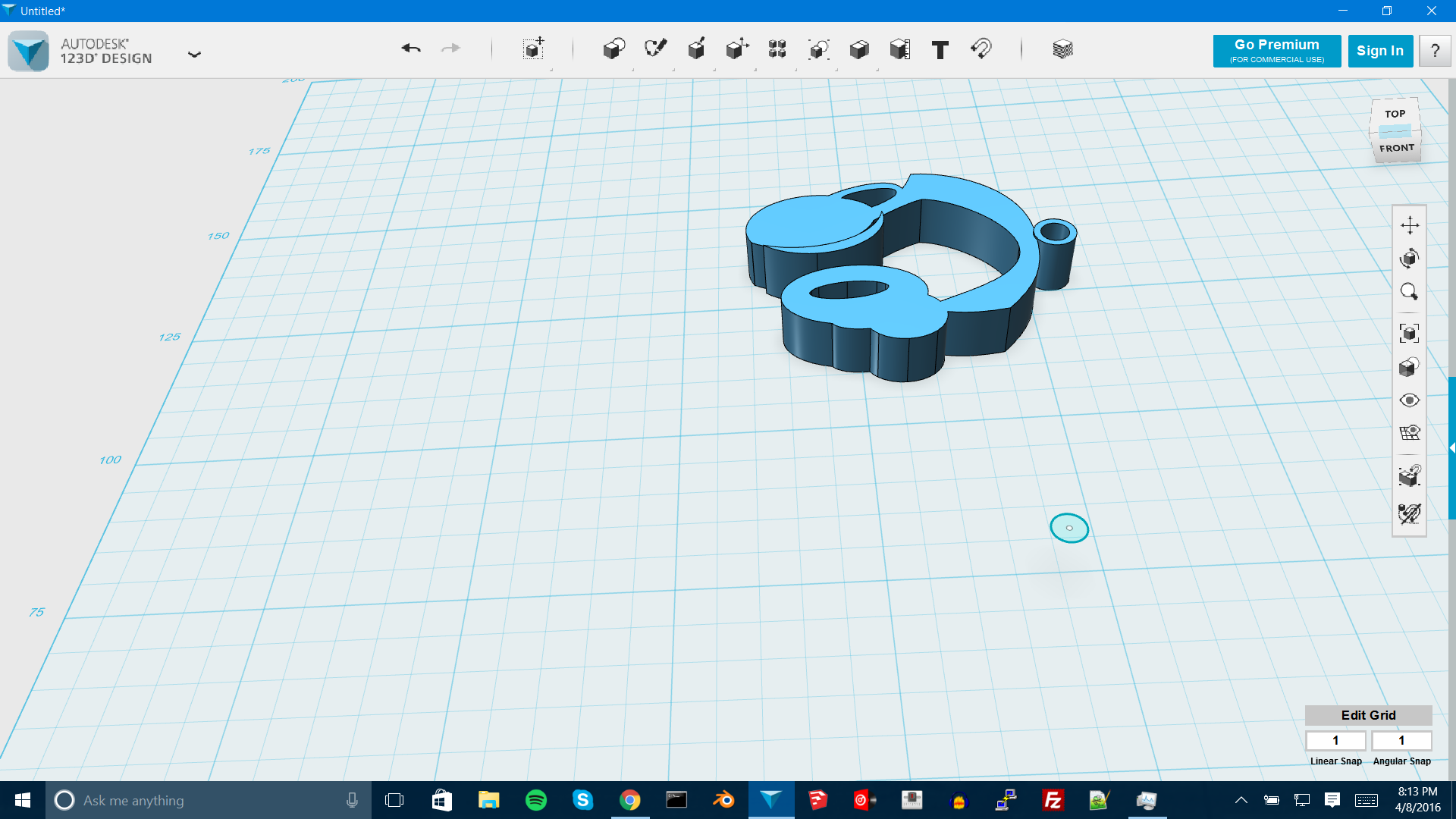This screenshot has width=1456, height=819.
Task: Open Google Chrome from the taskbar
Action: point(630,800)
